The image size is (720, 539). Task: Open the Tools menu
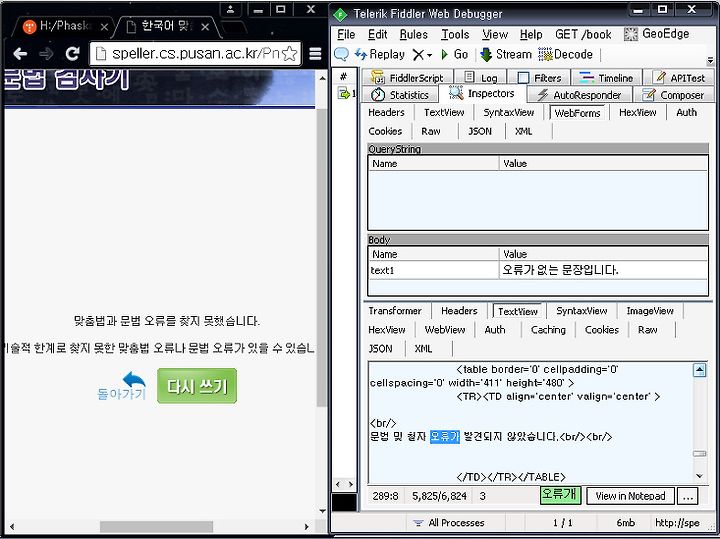click(x=455, y=34)
